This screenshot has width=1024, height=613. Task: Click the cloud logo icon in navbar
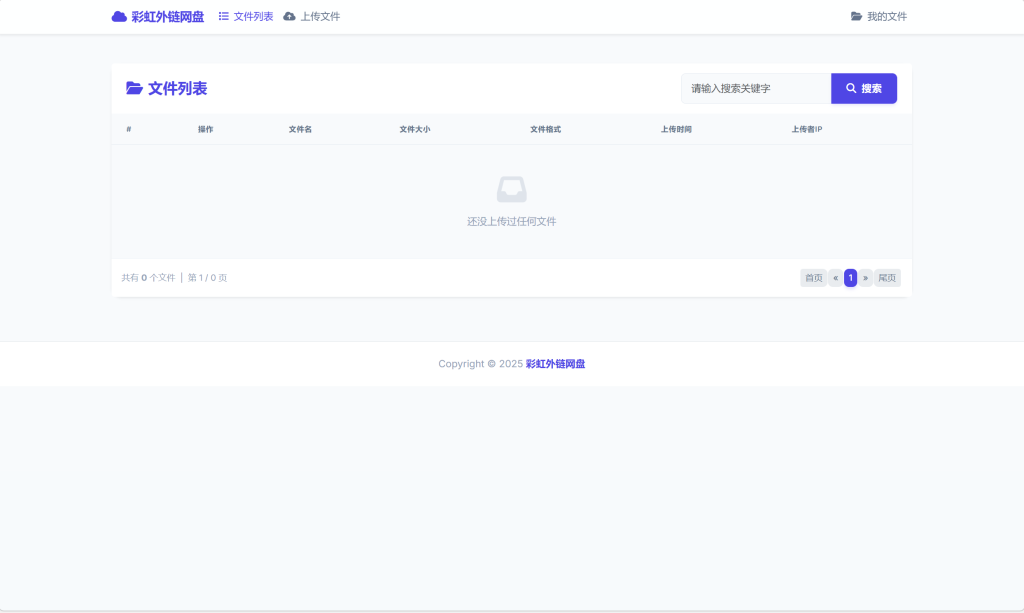point(119,17)
